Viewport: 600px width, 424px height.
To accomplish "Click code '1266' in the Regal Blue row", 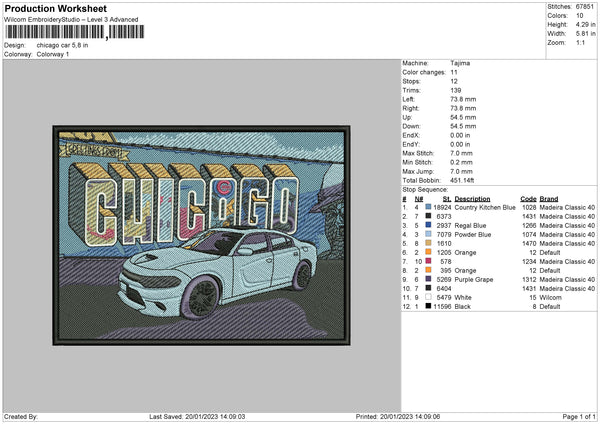I will 529,225.
